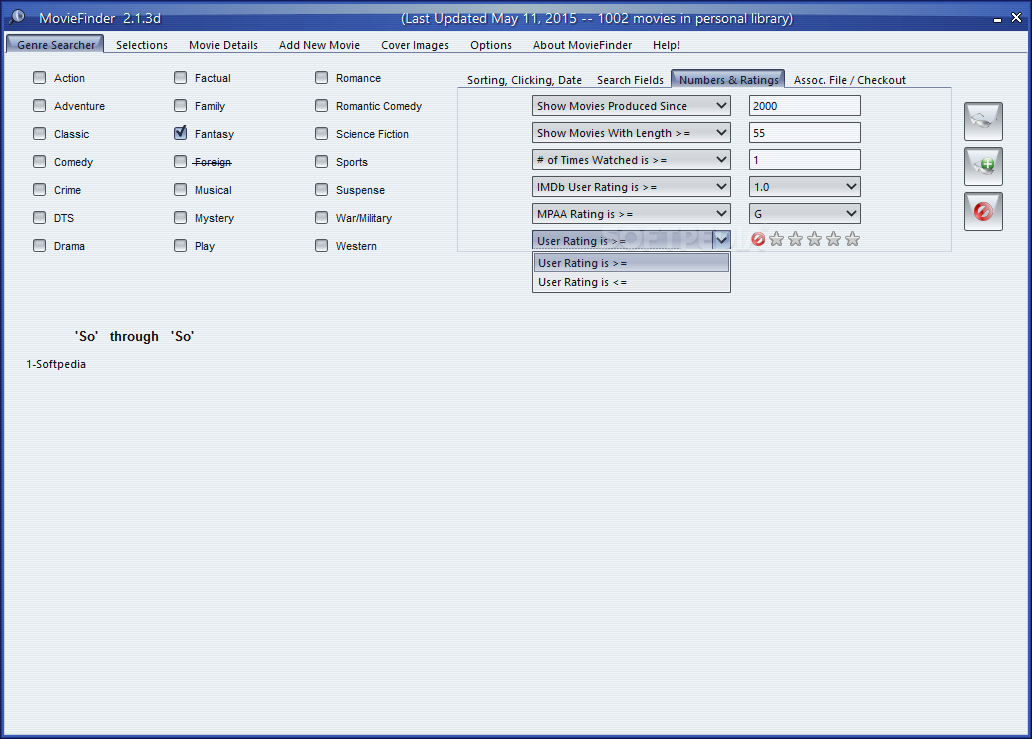Click the glasses search button
This screenshot has height=739, width=1032.
coord(983,121)
